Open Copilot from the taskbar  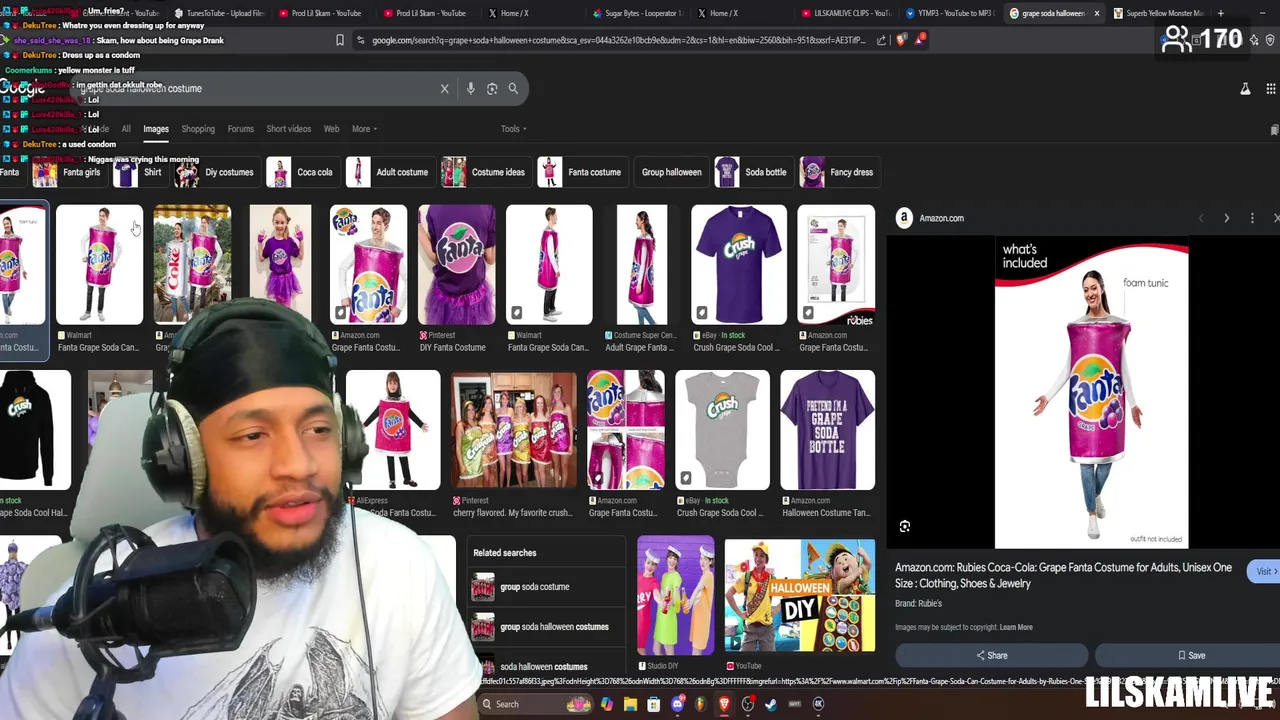point(606,704)
